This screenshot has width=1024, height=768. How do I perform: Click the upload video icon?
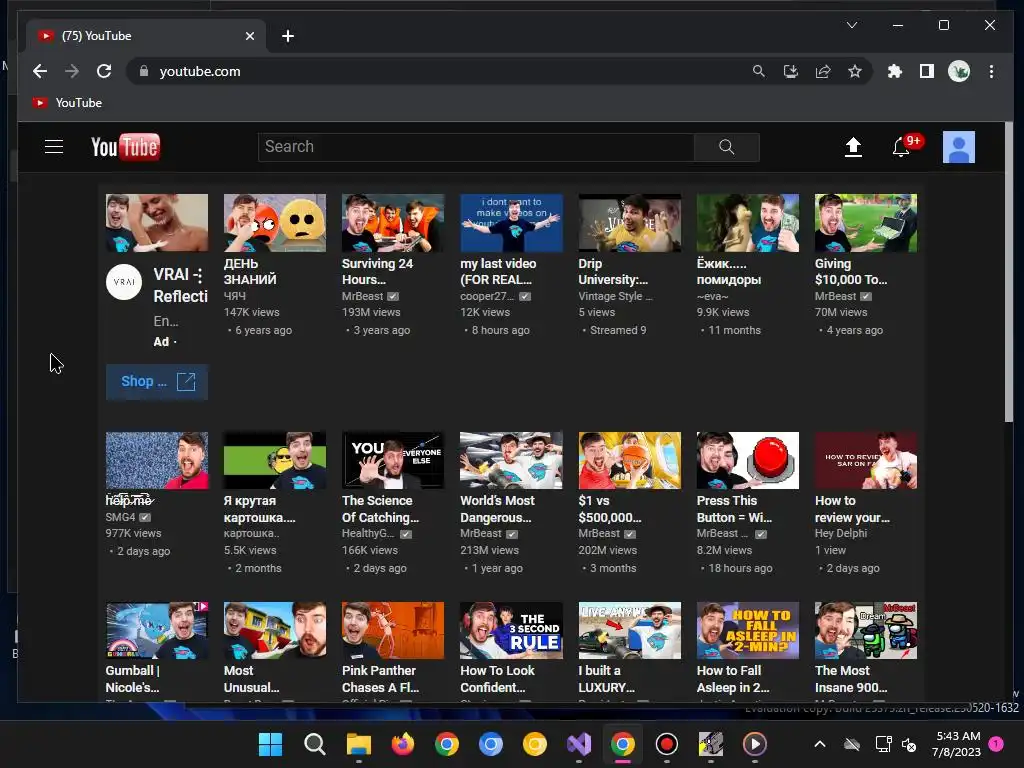[x=853, y=147]
